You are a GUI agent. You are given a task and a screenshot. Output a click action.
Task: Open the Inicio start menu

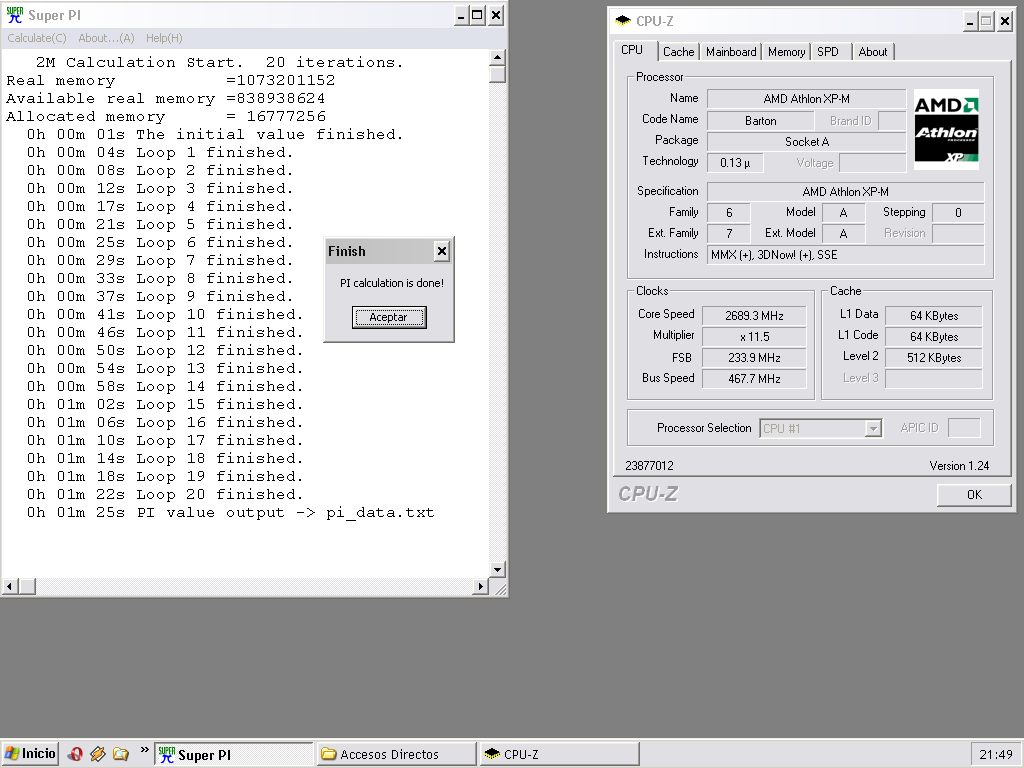(30, 754)
